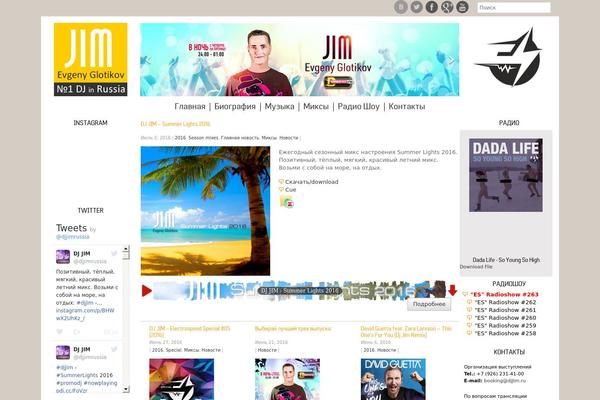Open the DJ JIM – Electrospeed Special post title

pos(190,331)
